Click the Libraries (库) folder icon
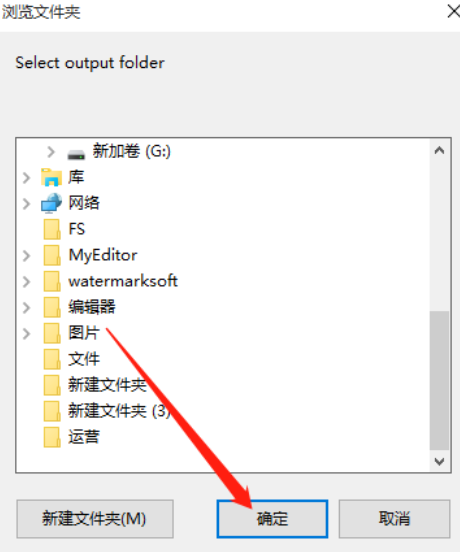 51,177
